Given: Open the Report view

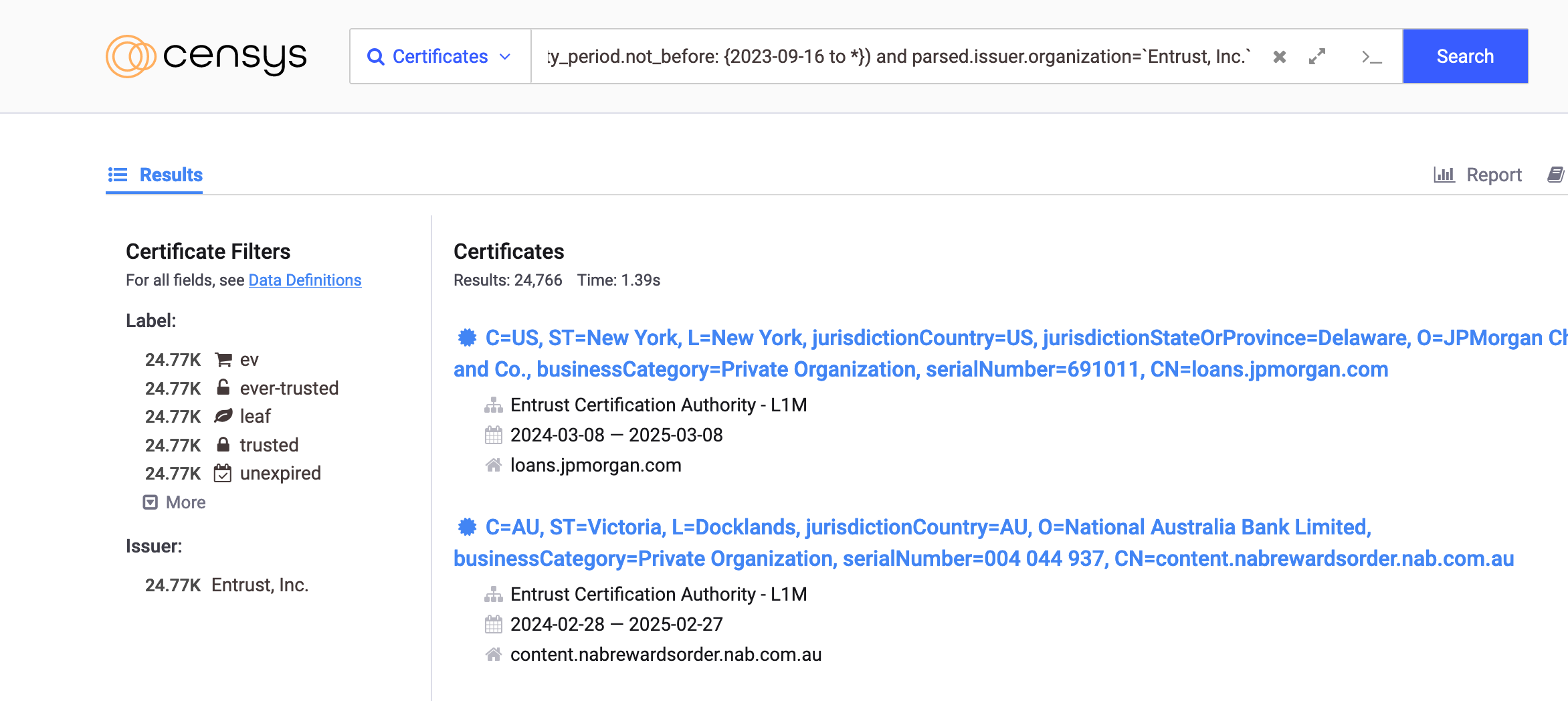Looking at the screenshot, I should pyautogui.click(x=1494, y=175).
